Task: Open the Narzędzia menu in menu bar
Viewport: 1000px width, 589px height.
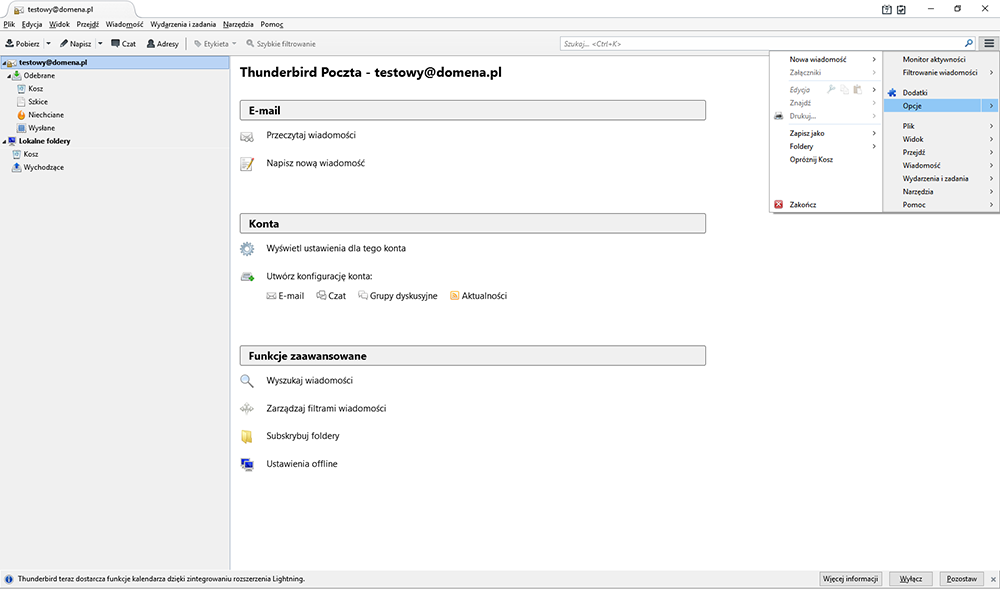Action: (238, 23)
